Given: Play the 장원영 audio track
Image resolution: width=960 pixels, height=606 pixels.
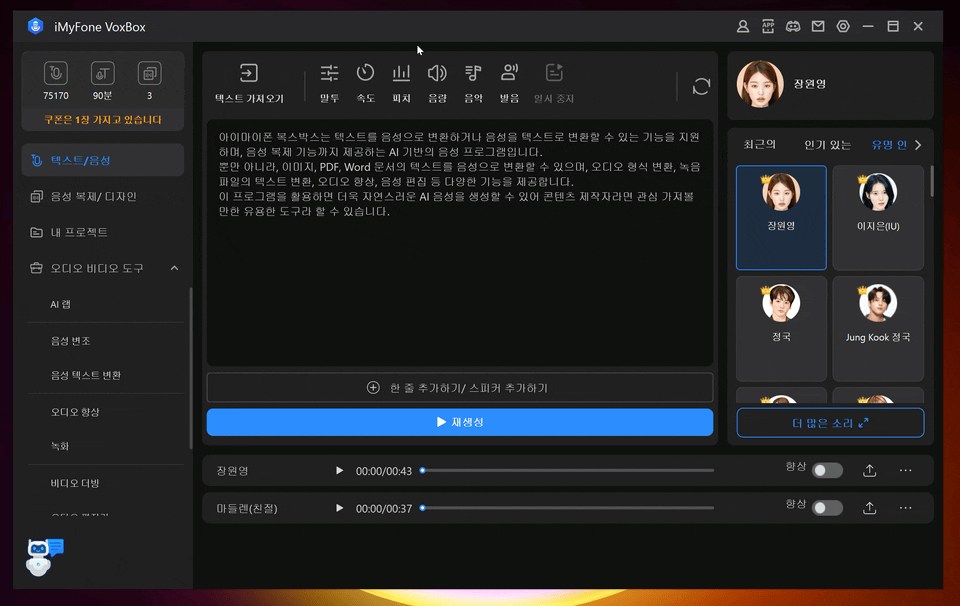Looking at the screenshot, I should 339,471.
